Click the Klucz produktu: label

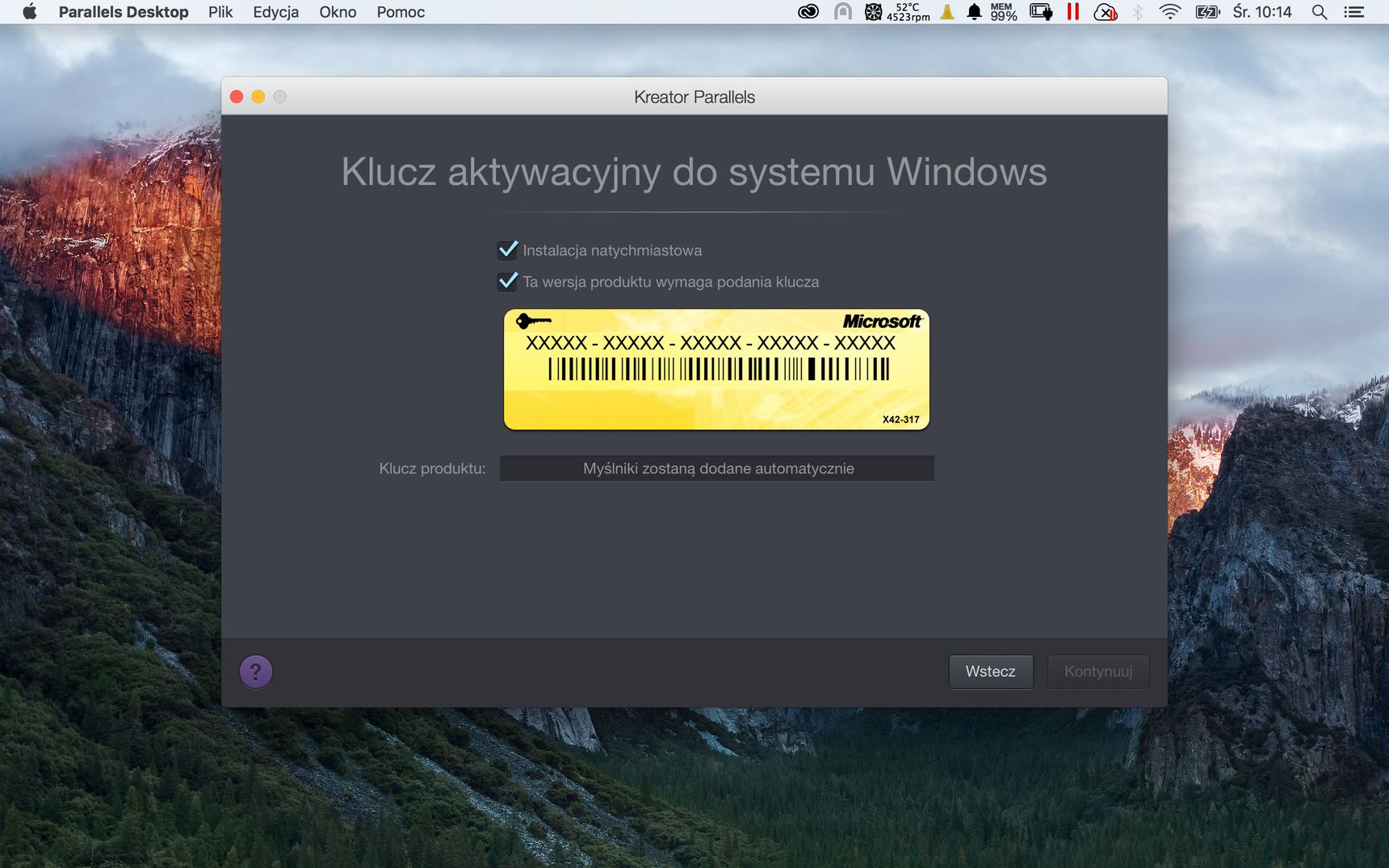point(433,468)
